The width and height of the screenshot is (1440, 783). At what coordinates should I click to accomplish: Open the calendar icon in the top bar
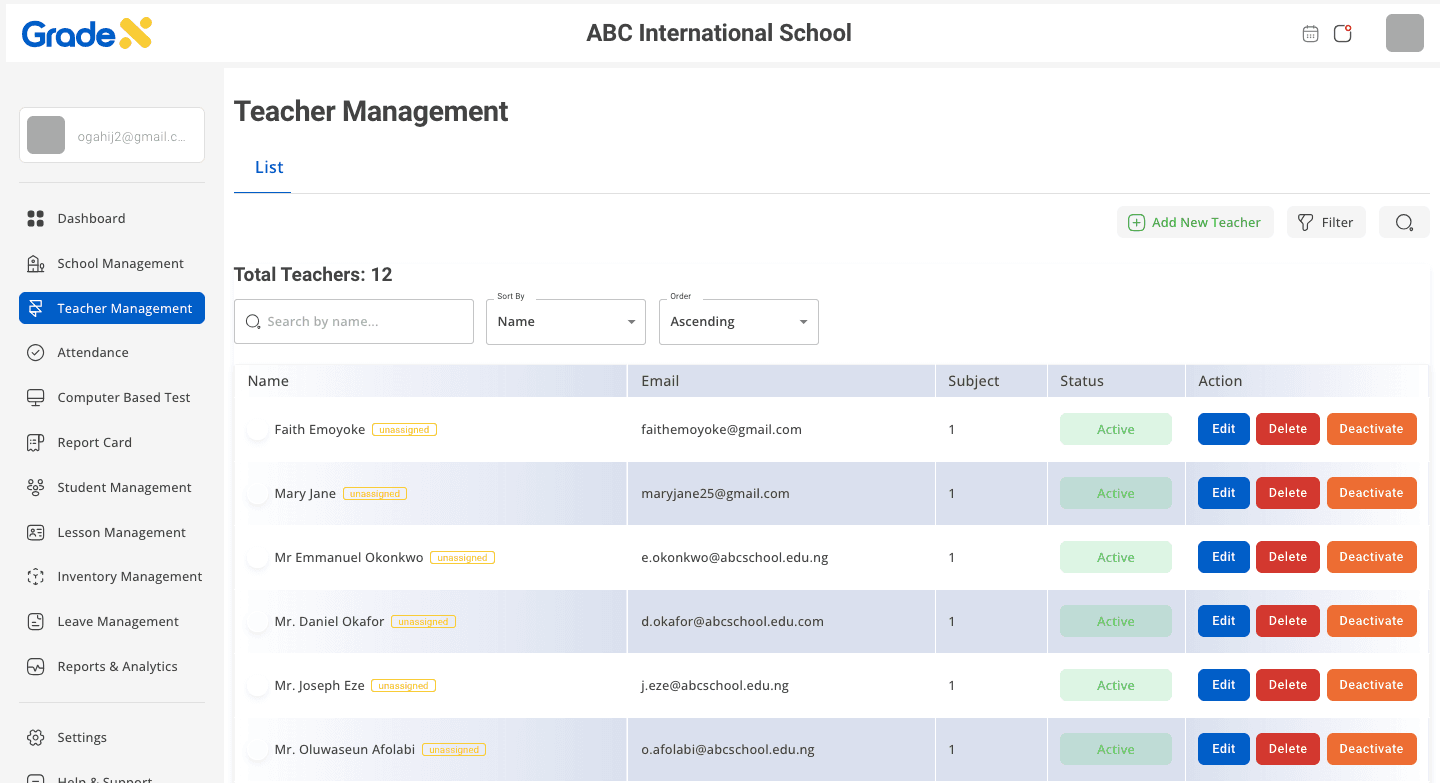pyautogui.click(x=1310, y=33)
